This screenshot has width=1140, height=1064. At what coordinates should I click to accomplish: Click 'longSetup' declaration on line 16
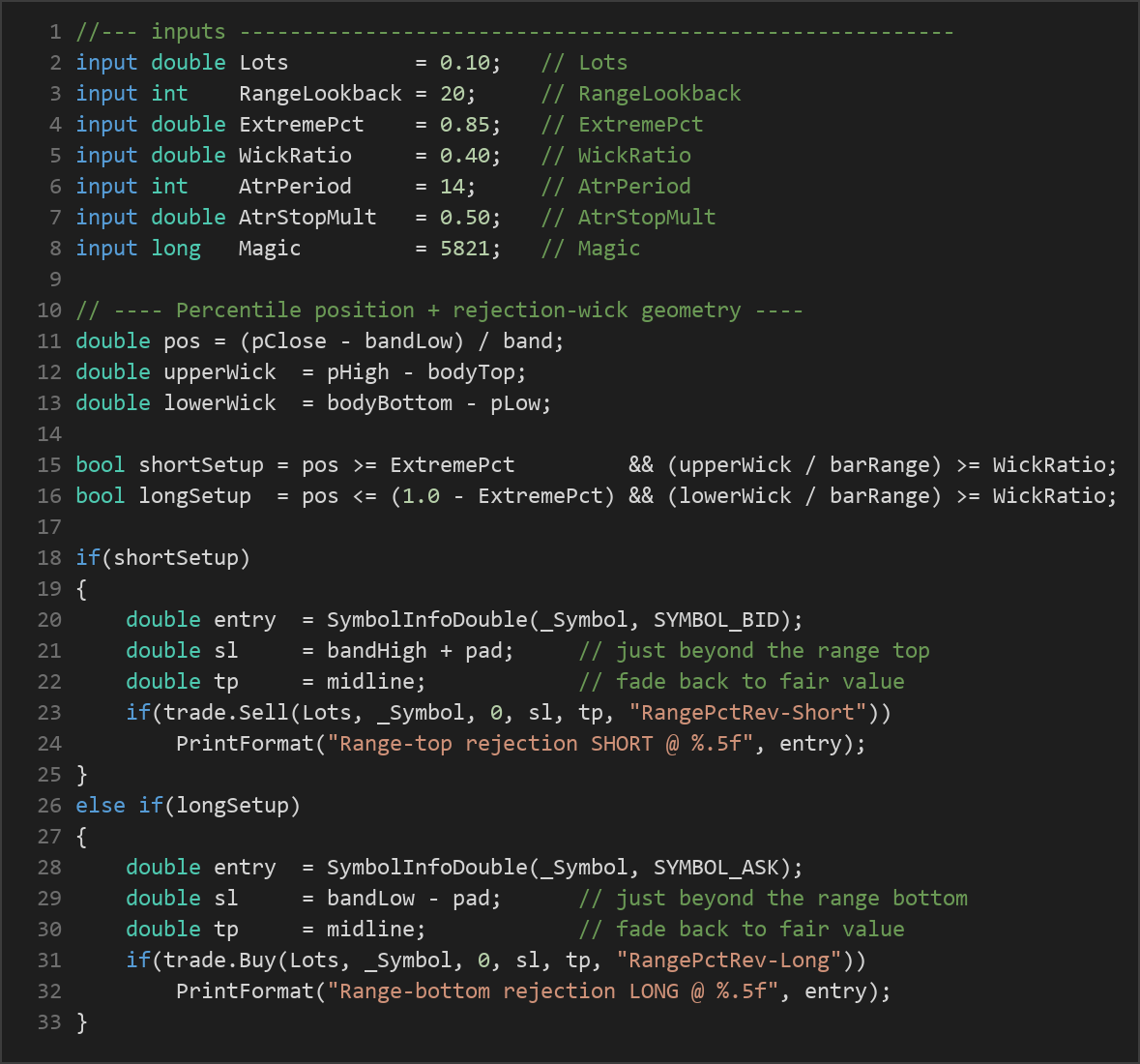[x=195, y=496]
